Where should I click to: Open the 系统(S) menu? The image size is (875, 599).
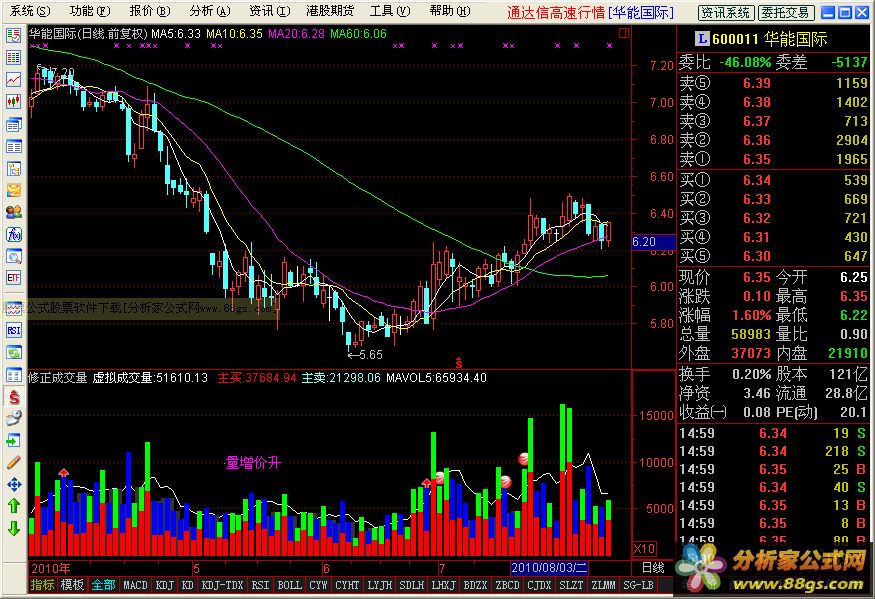point(30,11)
